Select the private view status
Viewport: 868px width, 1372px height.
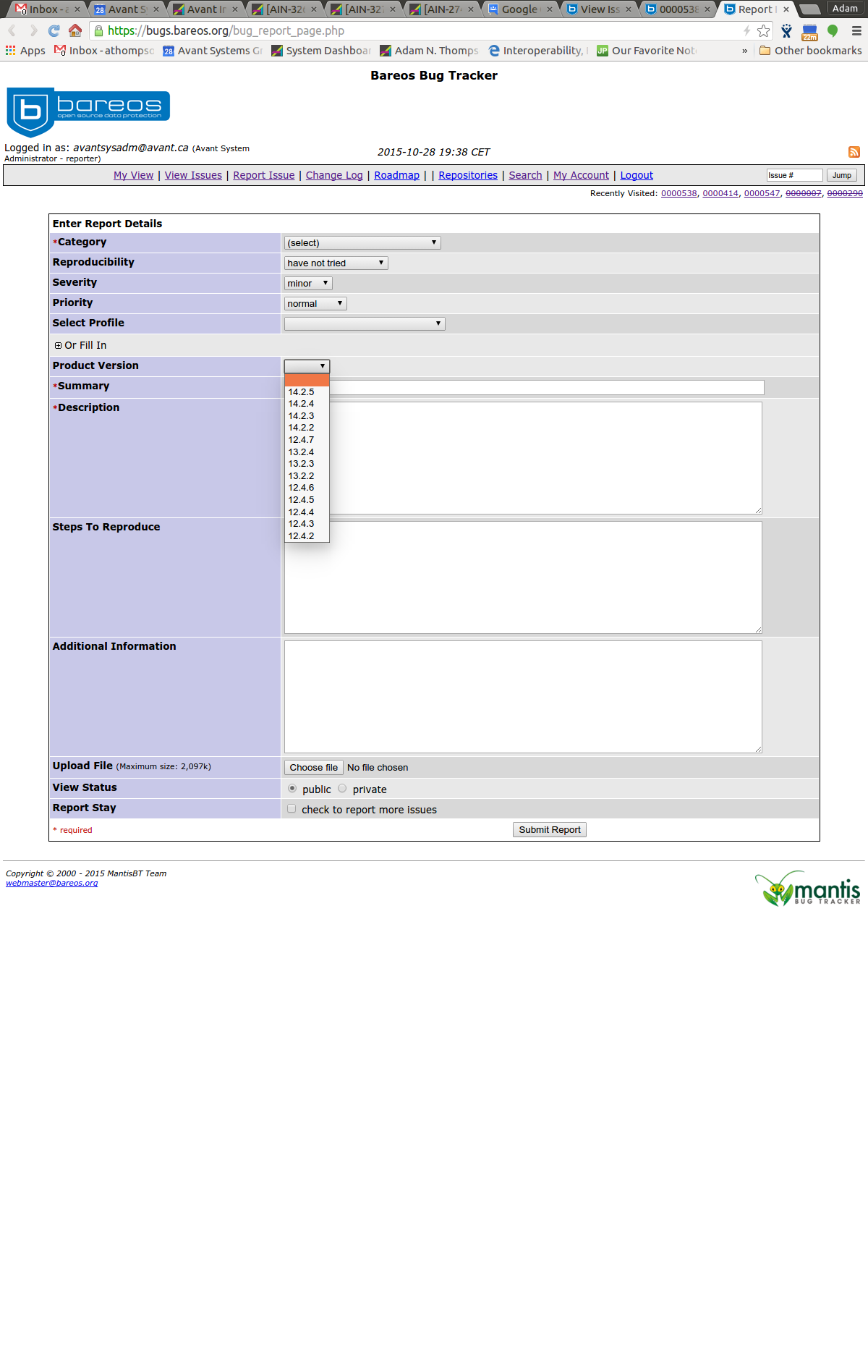tap(342, 789)
